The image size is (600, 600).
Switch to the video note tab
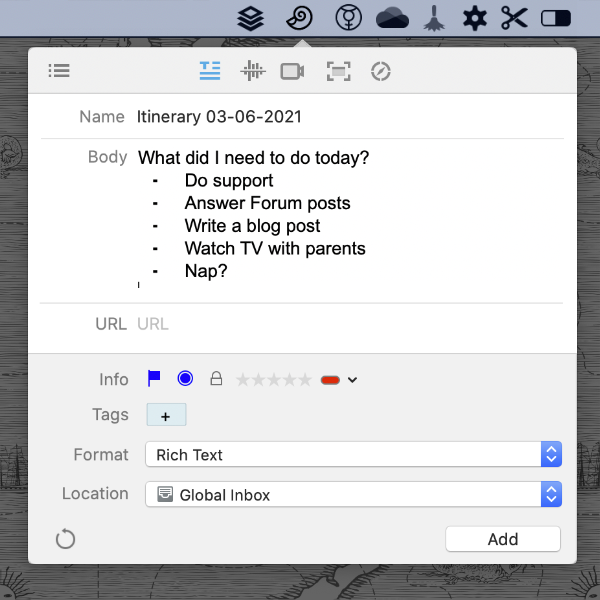coord(292,71)
